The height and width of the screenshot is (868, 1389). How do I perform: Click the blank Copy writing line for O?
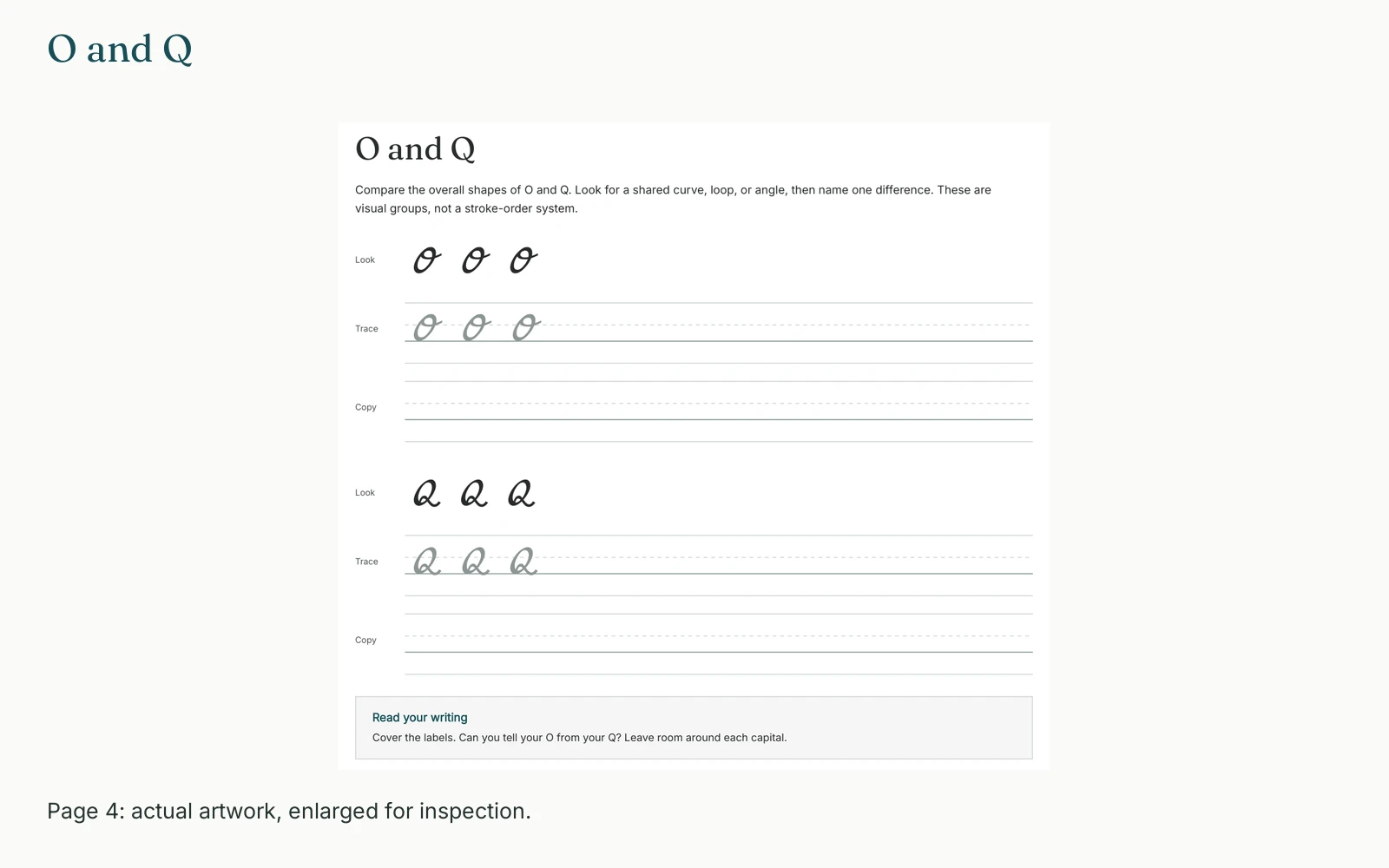pos(719,411)
